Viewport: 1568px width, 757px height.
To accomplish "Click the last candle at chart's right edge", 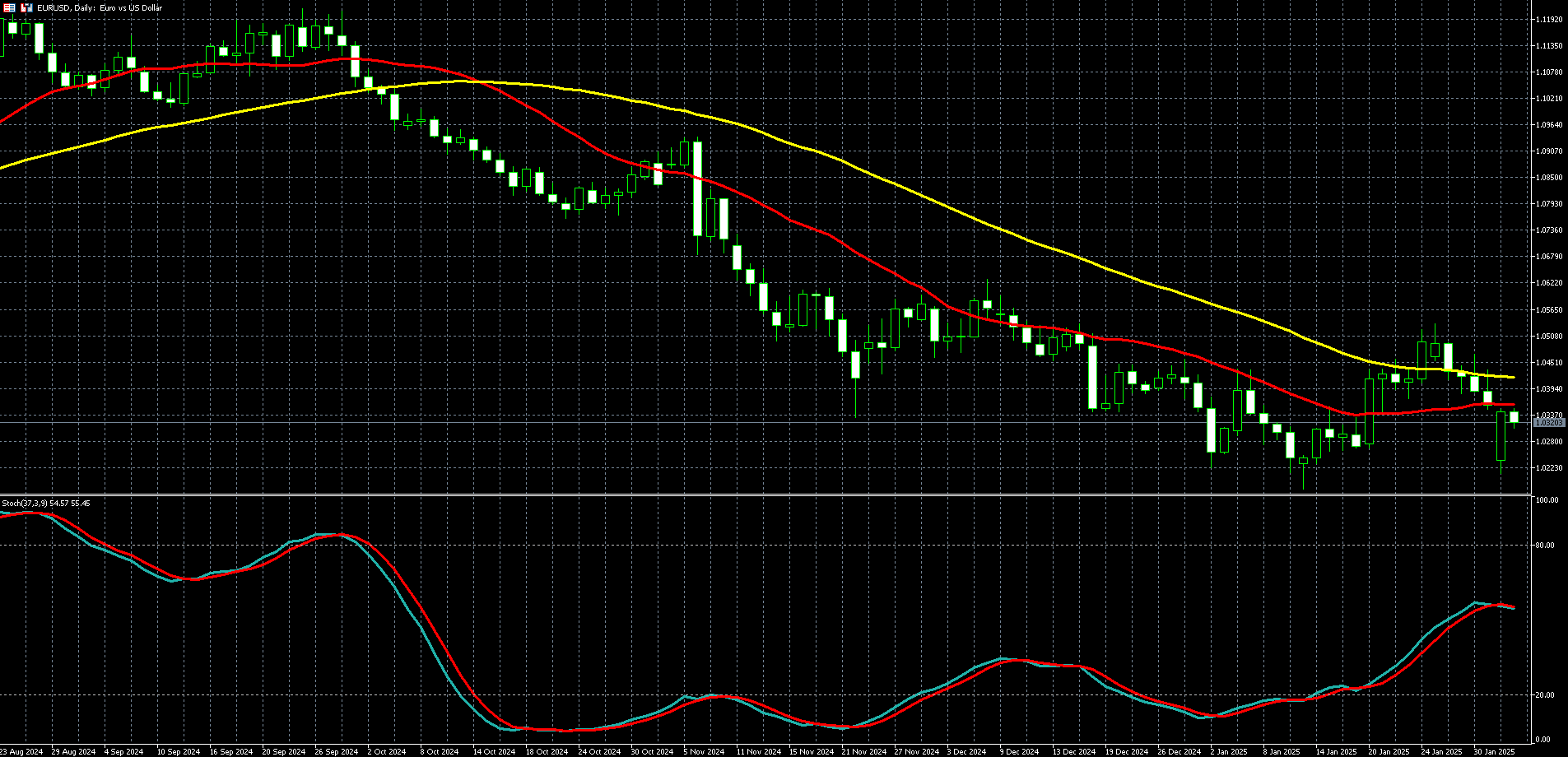I will 1514,417.
